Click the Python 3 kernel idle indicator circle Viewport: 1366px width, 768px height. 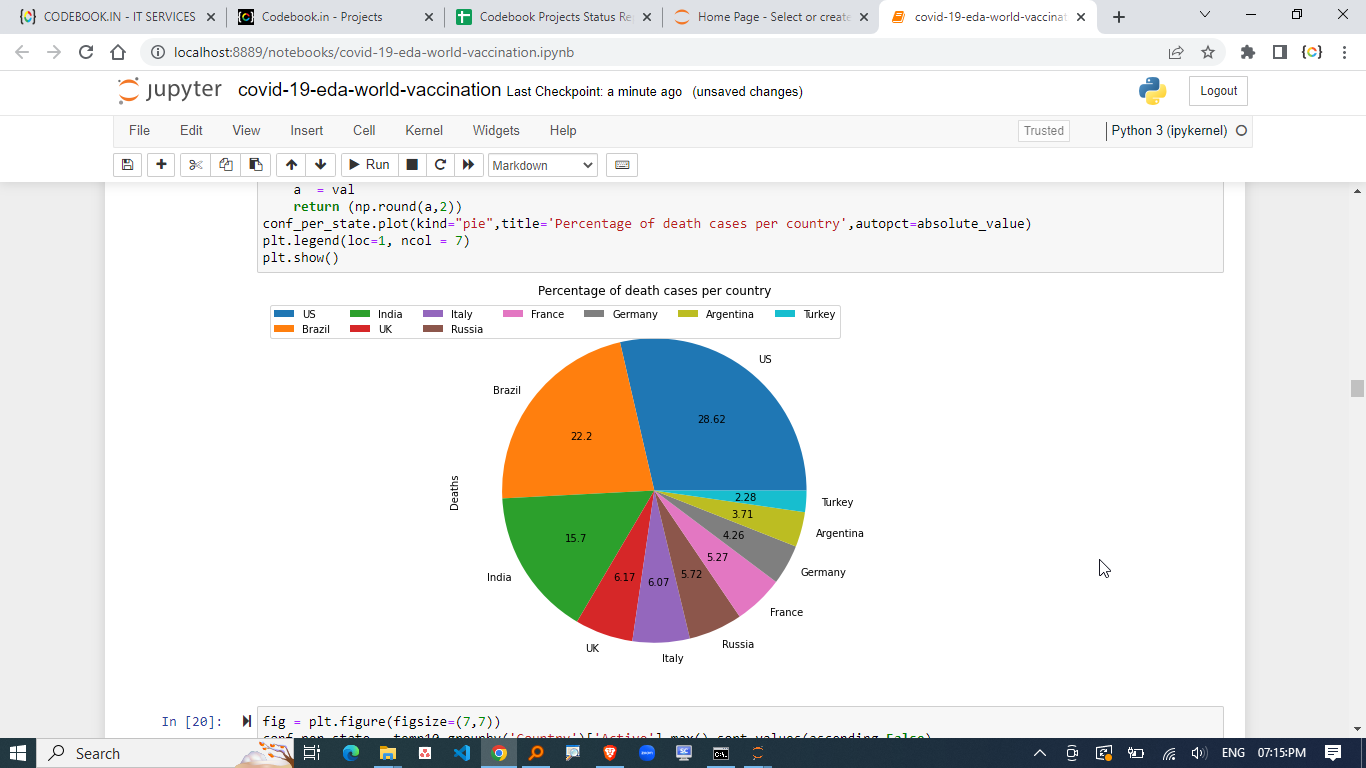coord(1242,131)
